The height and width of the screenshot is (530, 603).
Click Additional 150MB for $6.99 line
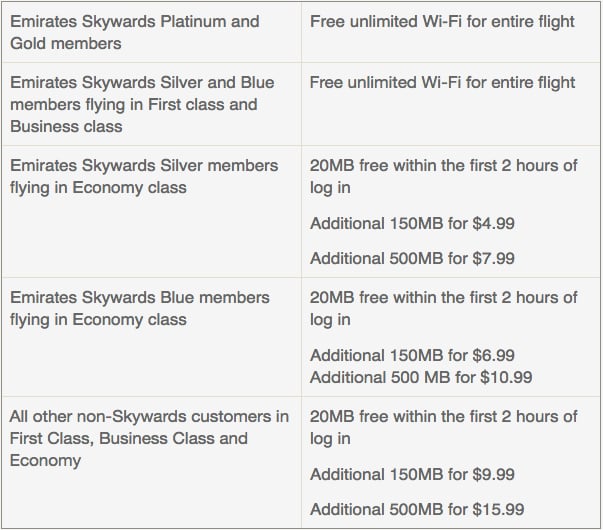(x=412, y=355)
